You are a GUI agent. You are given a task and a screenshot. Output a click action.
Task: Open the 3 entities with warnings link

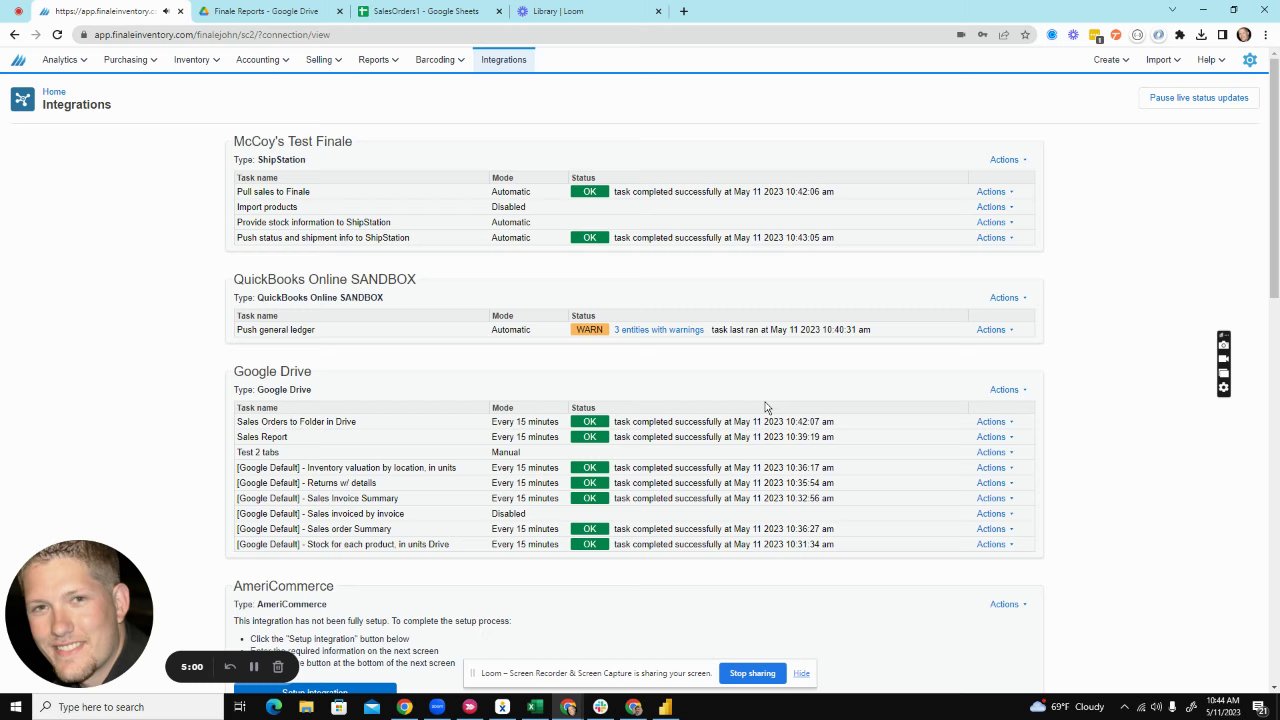659,330
